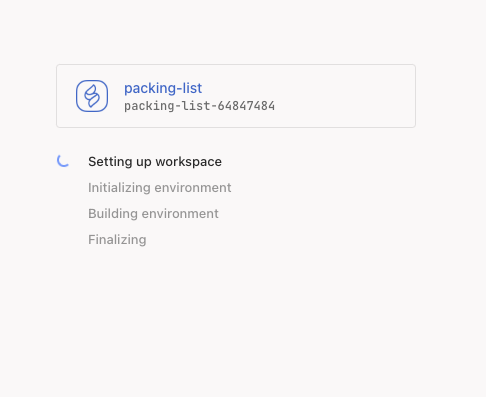Click the Setting up workspace step
Screen dimensions: 486x397
(x=155, y=162)
